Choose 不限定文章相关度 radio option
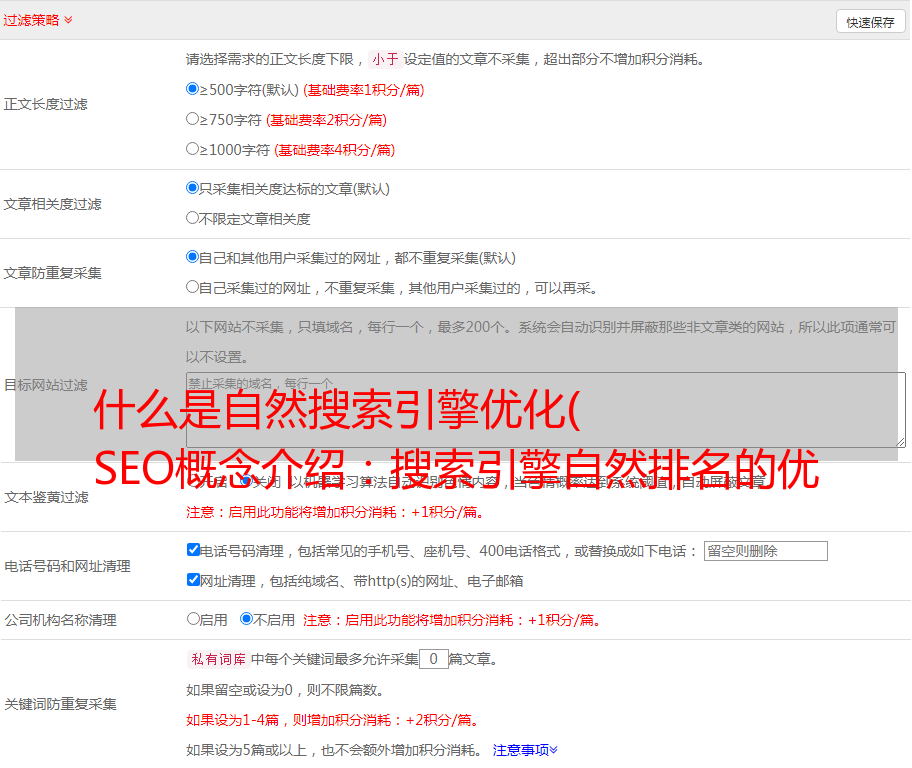Image resolution: width=912 pixels, height=768 pixels. 193,218
